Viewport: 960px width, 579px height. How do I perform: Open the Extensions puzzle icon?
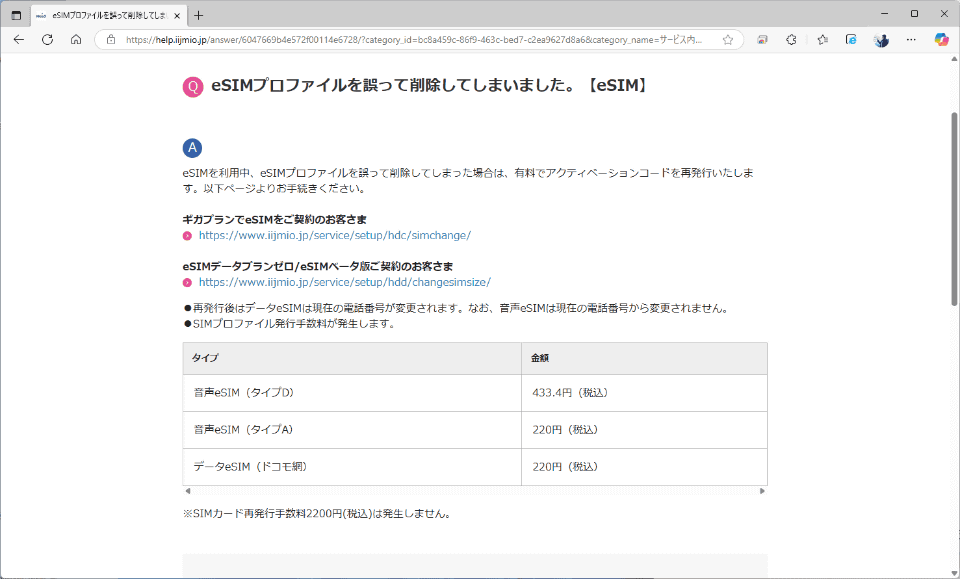click(791, 40)
